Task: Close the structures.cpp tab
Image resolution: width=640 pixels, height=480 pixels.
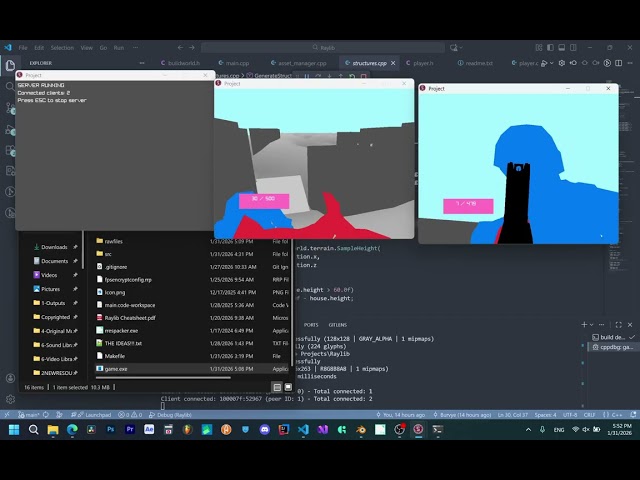Action: (393, 63)
